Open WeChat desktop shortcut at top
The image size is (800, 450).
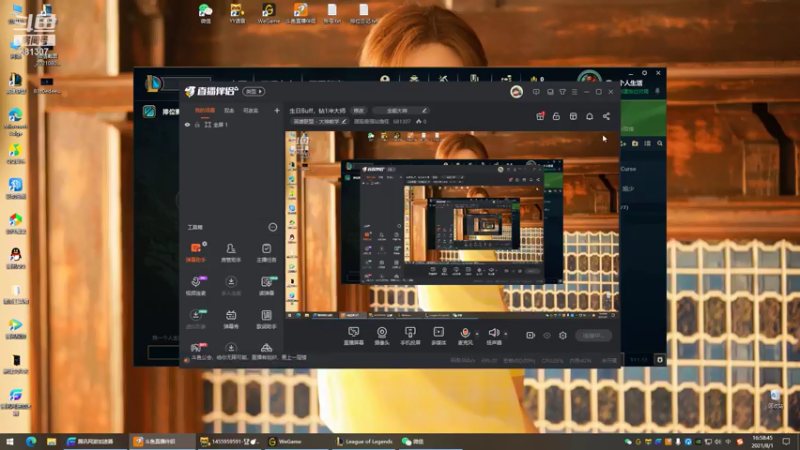coord(206,13)
